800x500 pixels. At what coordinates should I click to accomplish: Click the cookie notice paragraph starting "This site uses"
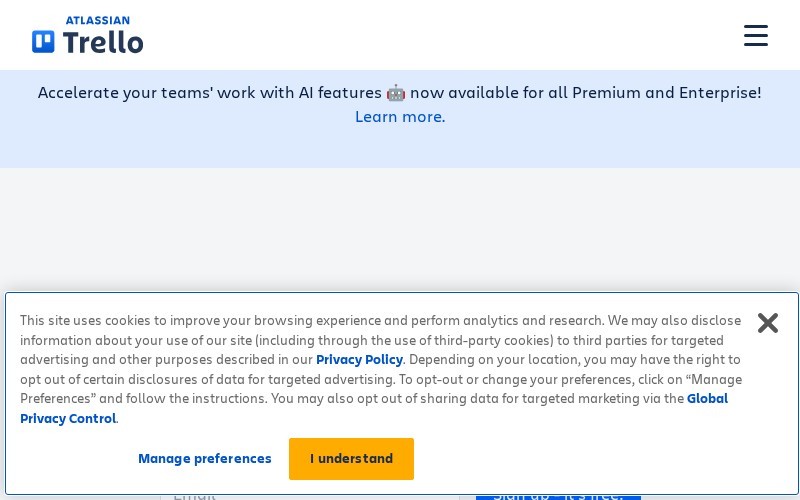(381, 369)
